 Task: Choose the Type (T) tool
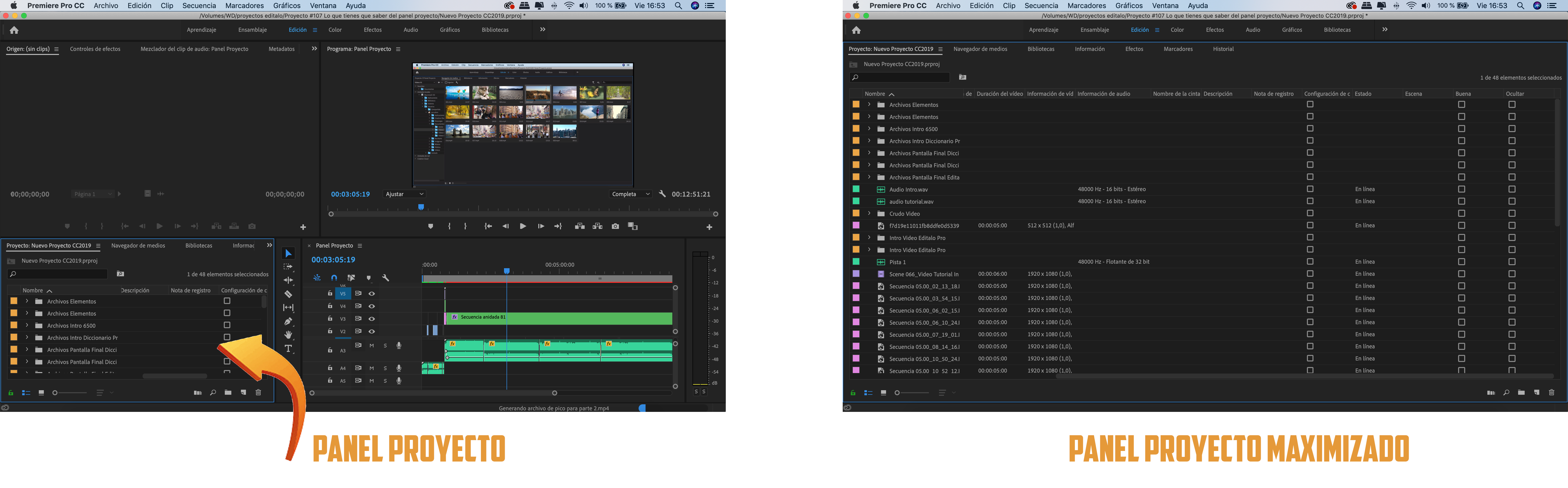[x=289, y=349]
